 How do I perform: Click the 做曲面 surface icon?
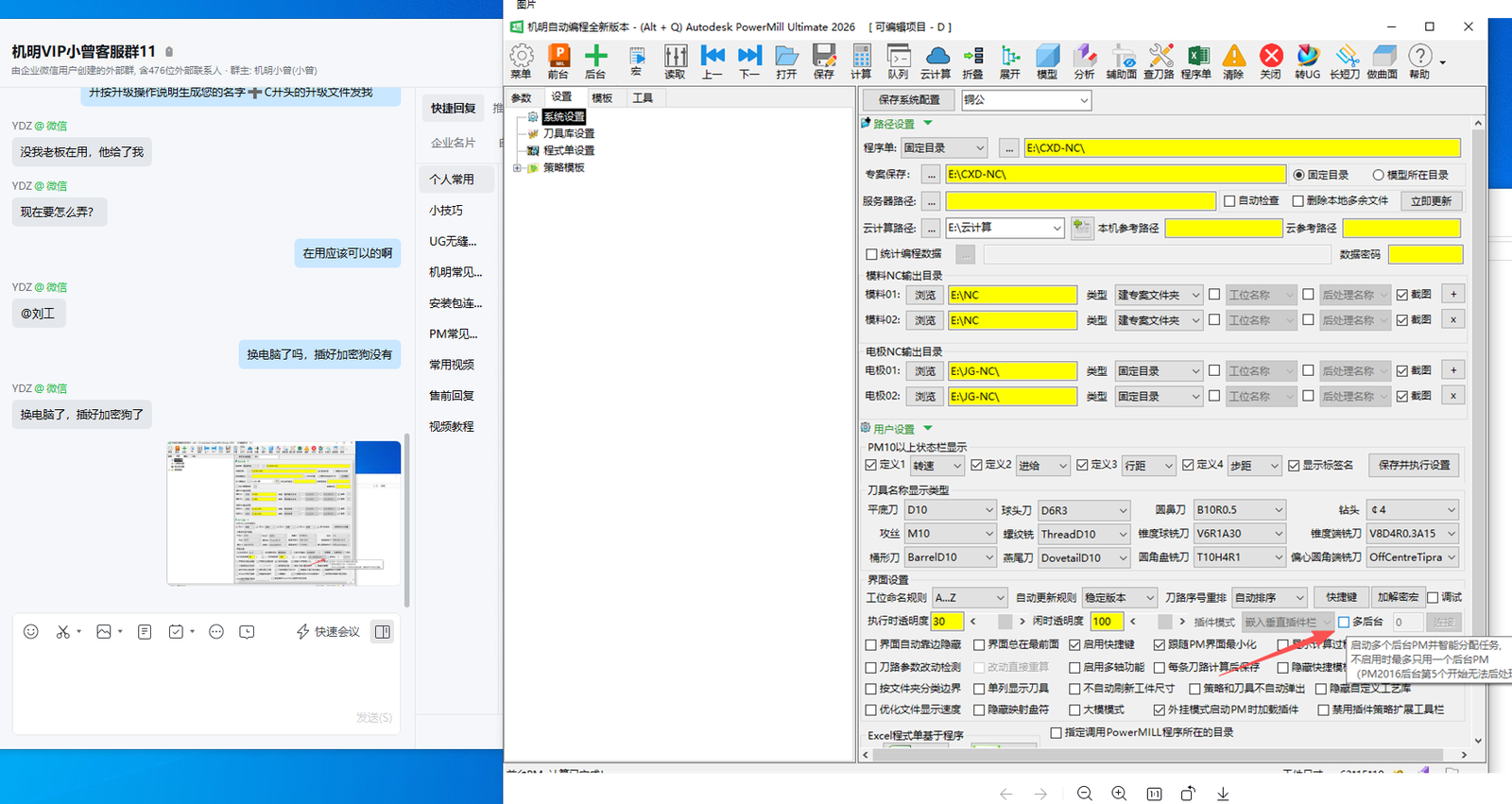tap(1383, 61)
